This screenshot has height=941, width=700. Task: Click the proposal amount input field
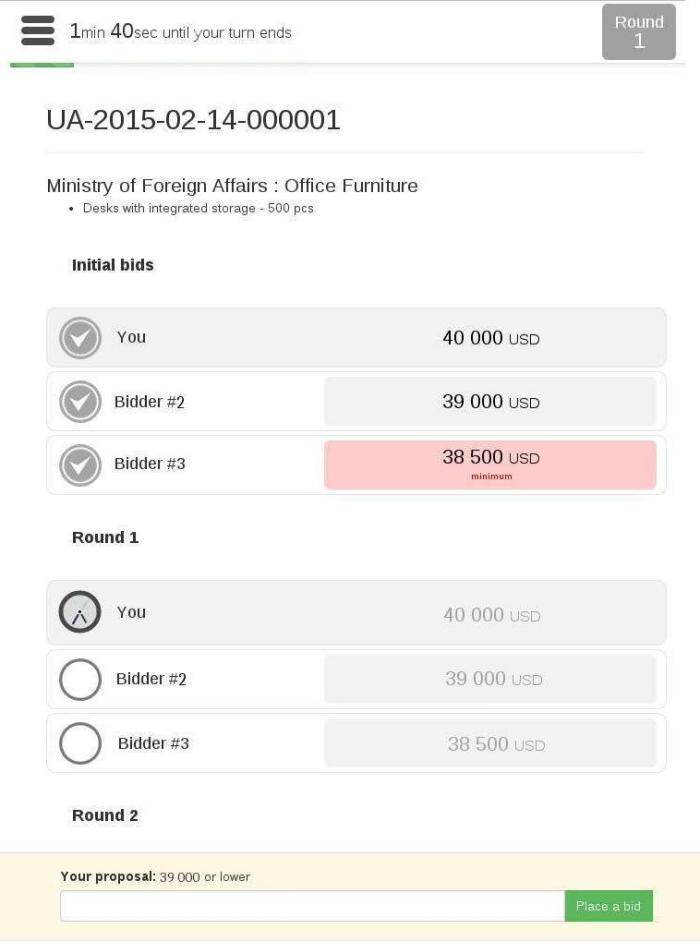(x=312, y=906)
